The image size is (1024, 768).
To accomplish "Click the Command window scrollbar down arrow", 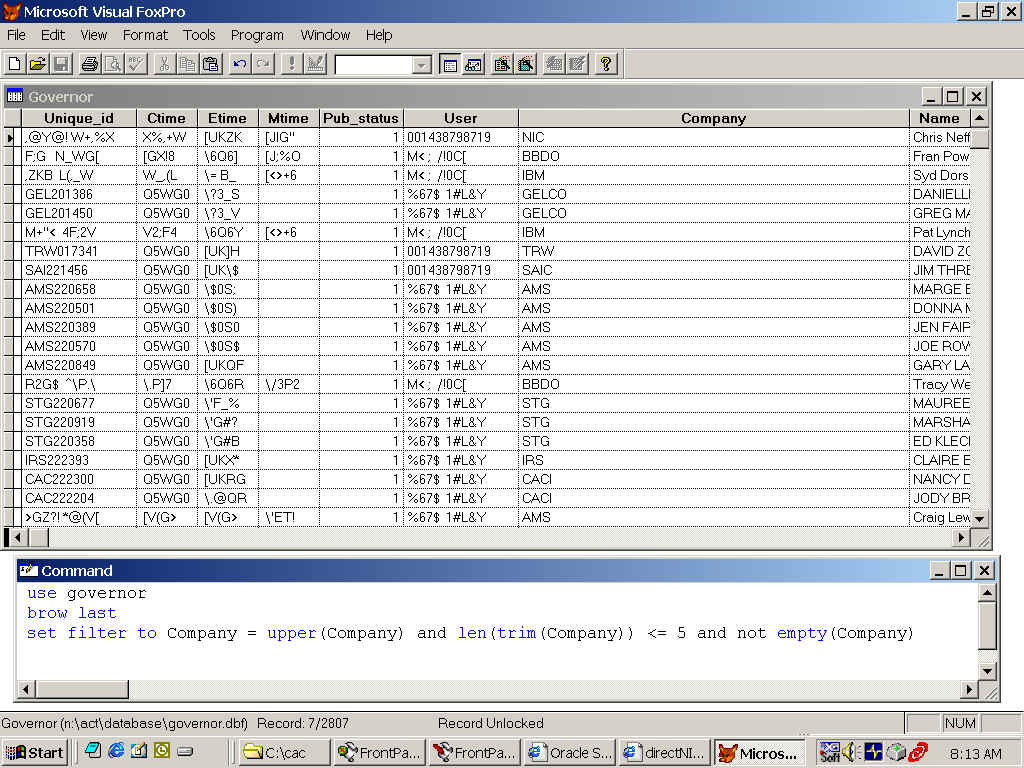I will click(x=987, y=671).
